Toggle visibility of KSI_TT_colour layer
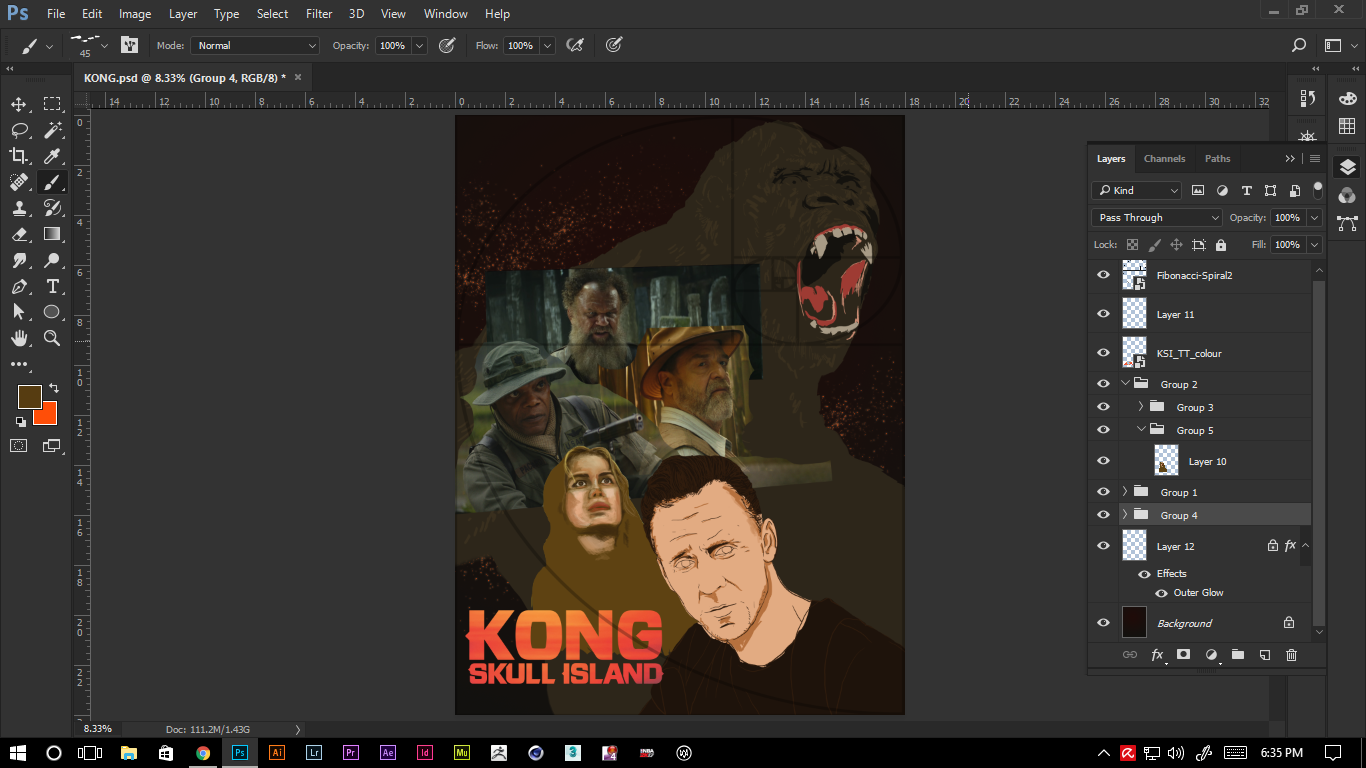 click(x=1104, y=353)
